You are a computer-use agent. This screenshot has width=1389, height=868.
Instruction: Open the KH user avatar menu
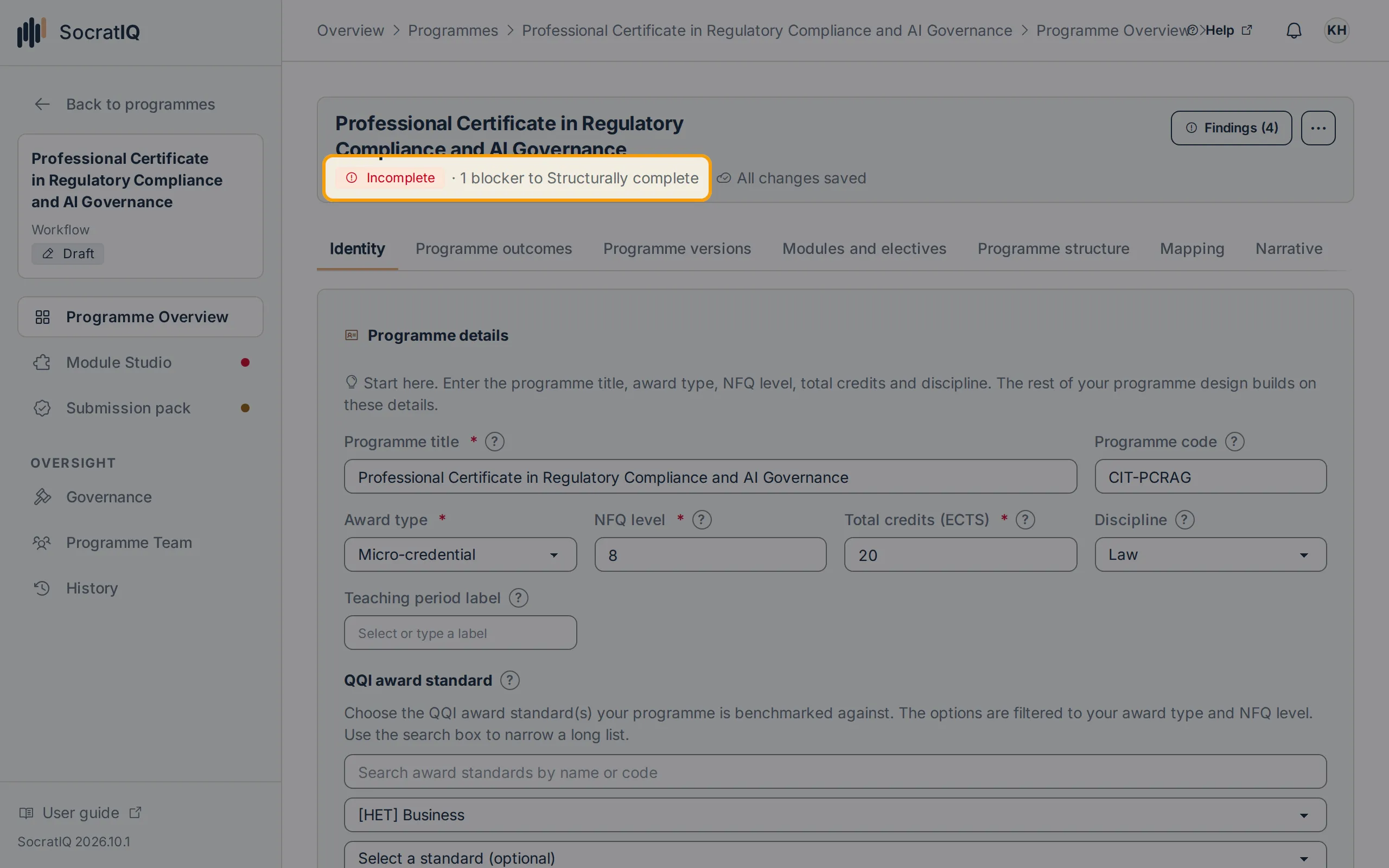[x=1336, y=30]
